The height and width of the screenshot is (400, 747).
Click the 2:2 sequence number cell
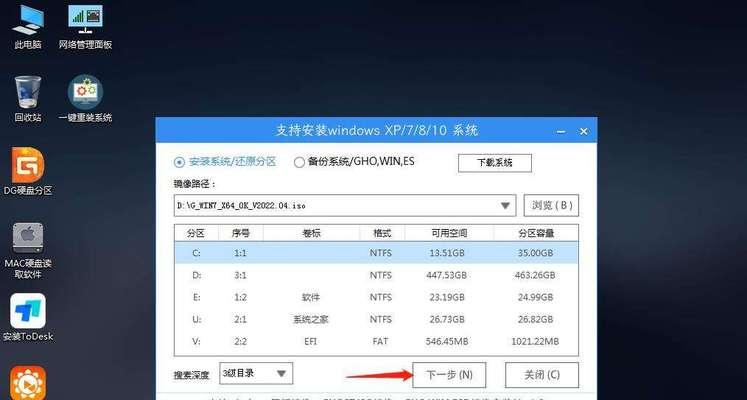(x=240, y=341)
